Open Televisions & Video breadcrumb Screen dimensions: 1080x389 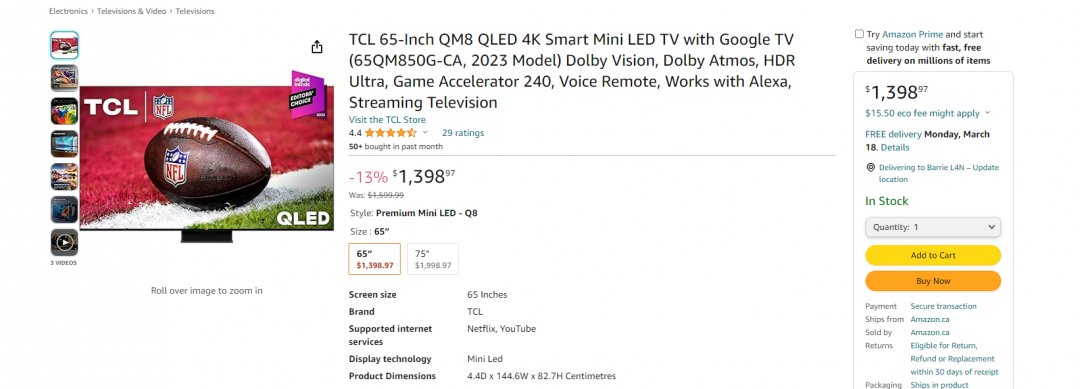coord(132,11)
